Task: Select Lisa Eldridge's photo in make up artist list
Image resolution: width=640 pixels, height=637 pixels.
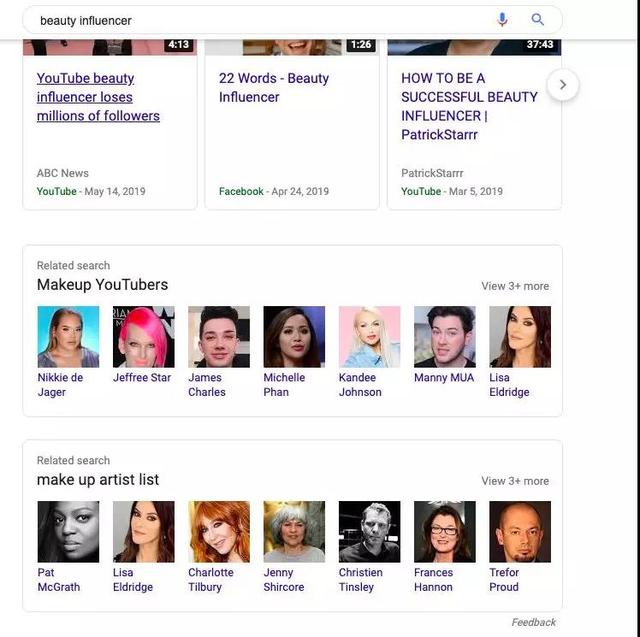Action: (x=144, y=532)
